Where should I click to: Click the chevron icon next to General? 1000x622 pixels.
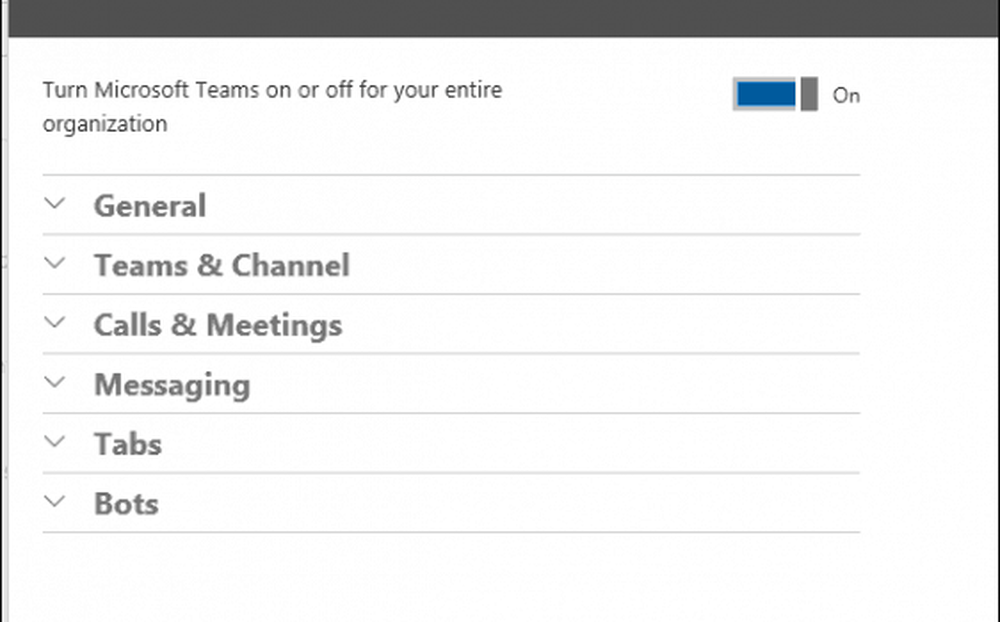[x=56, y=204]
